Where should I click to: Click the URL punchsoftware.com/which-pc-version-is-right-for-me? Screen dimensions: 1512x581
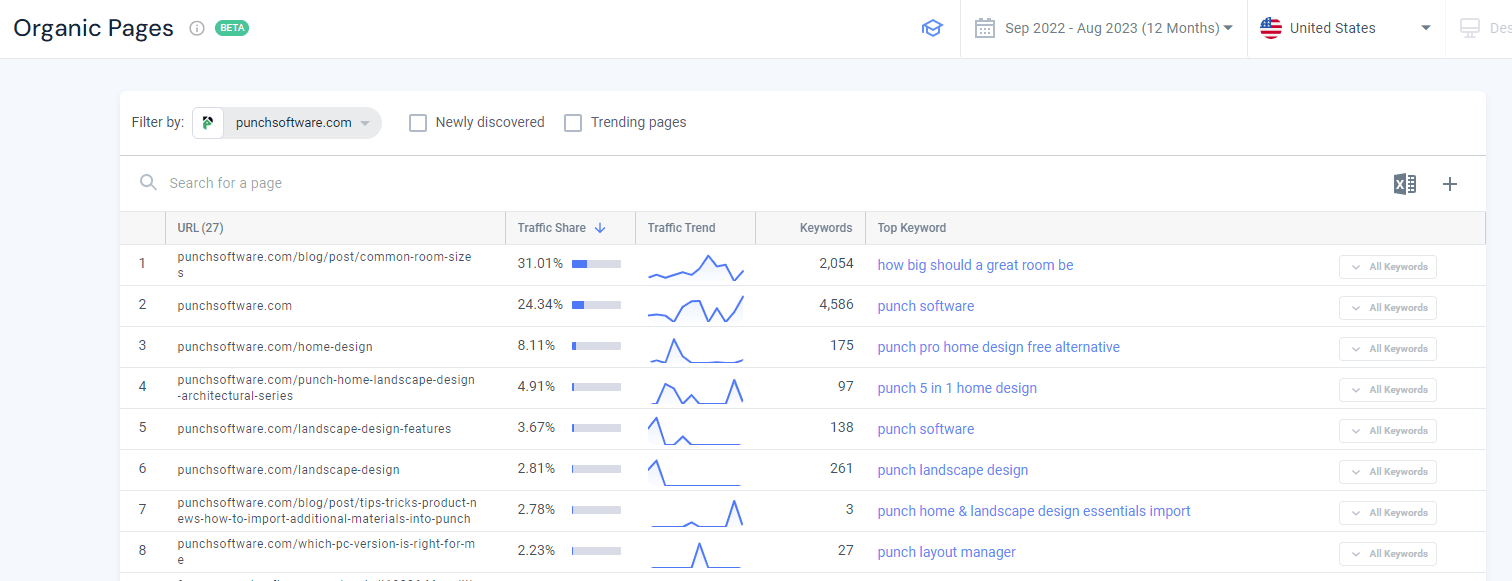(326, 552)
